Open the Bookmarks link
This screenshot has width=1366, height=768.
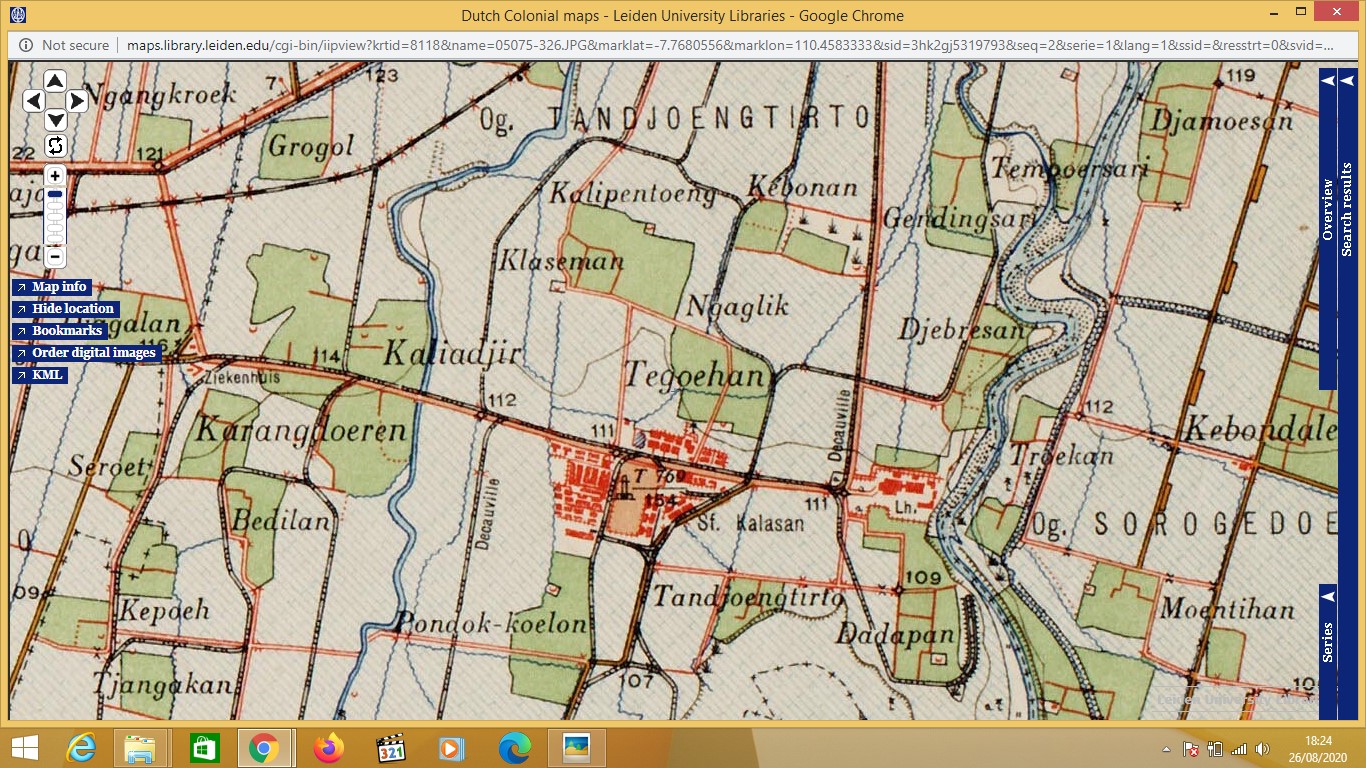[x=59, y=331]
